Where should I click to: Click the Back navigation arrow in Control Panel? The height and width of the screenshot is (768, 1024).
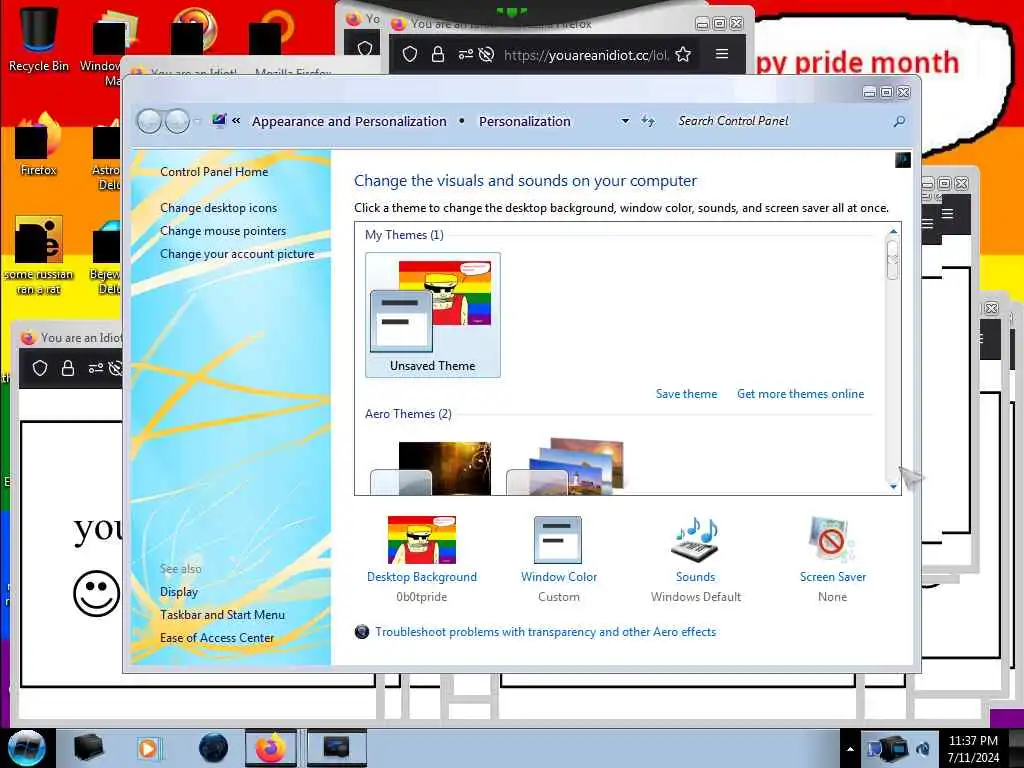tap(150, 121)
